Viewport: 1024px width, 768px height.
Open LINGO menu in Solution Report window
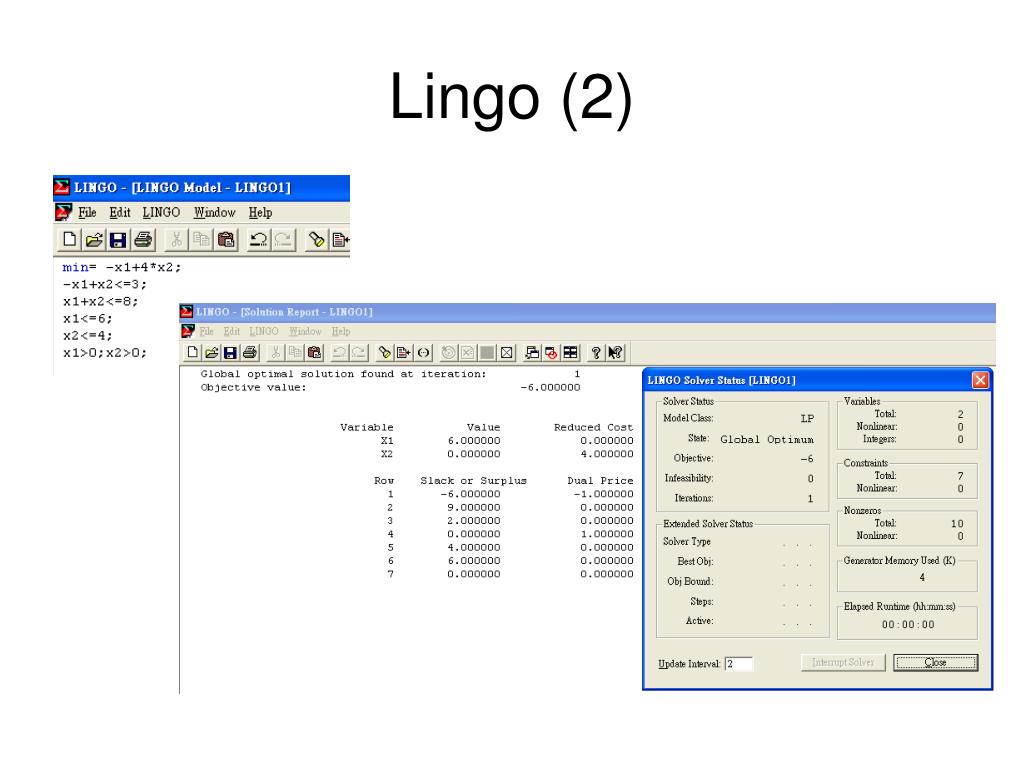pos(264,331)
